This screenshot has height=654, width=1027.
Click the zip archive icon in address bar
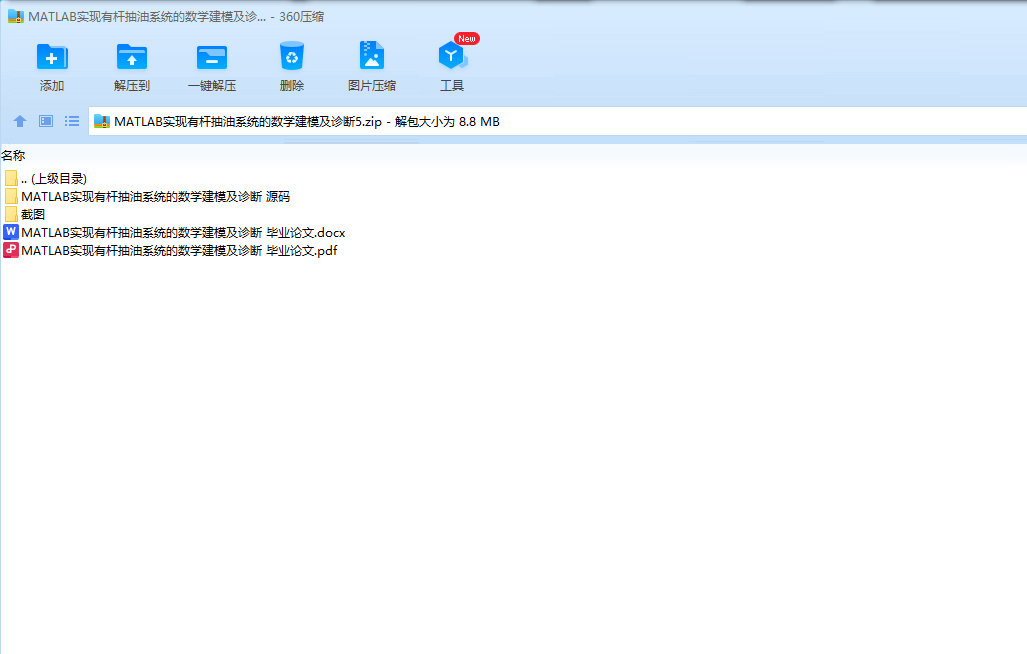pos(102,122)
